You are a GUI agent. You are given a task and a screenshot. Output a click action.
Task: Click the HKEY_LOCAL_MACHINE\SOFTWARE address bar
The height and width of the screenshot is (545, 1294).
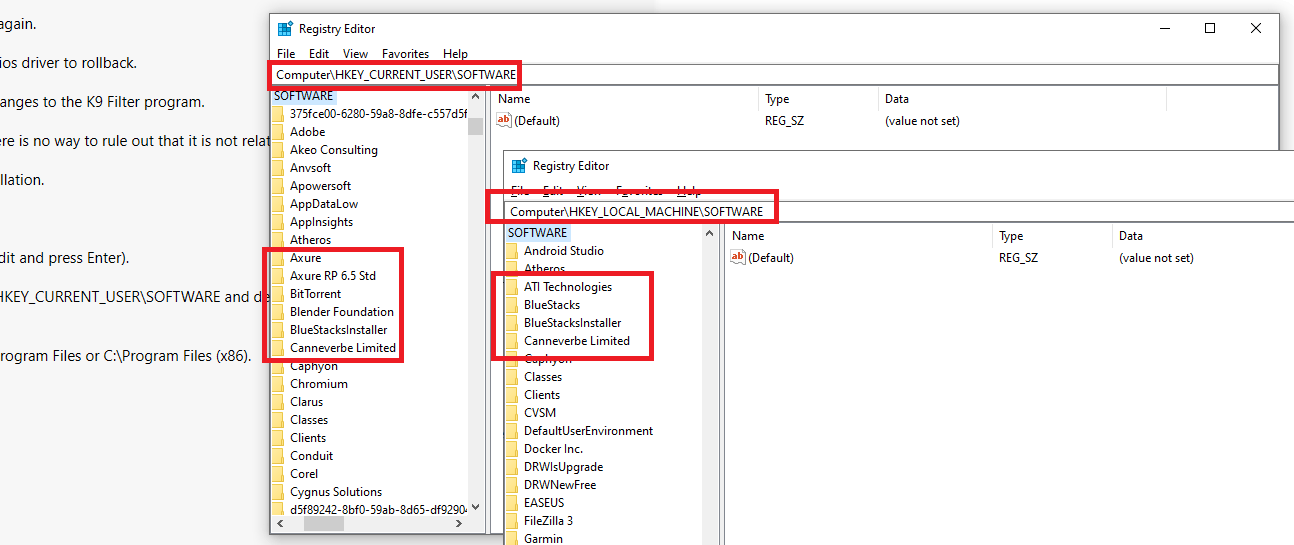[x=898, y=212]
